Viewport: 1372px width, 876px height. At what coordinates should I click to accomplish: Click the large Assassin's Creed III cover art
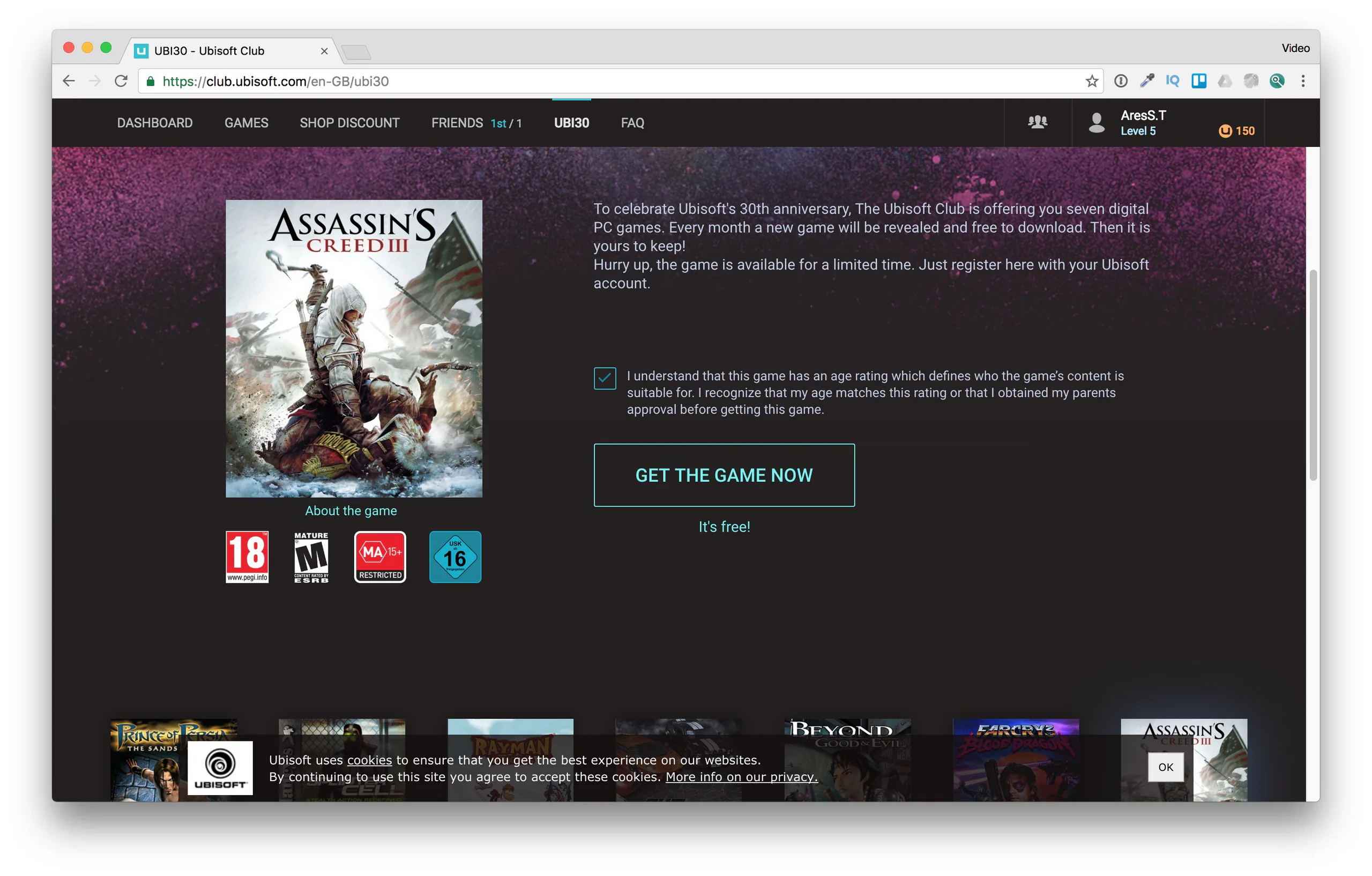354,348
